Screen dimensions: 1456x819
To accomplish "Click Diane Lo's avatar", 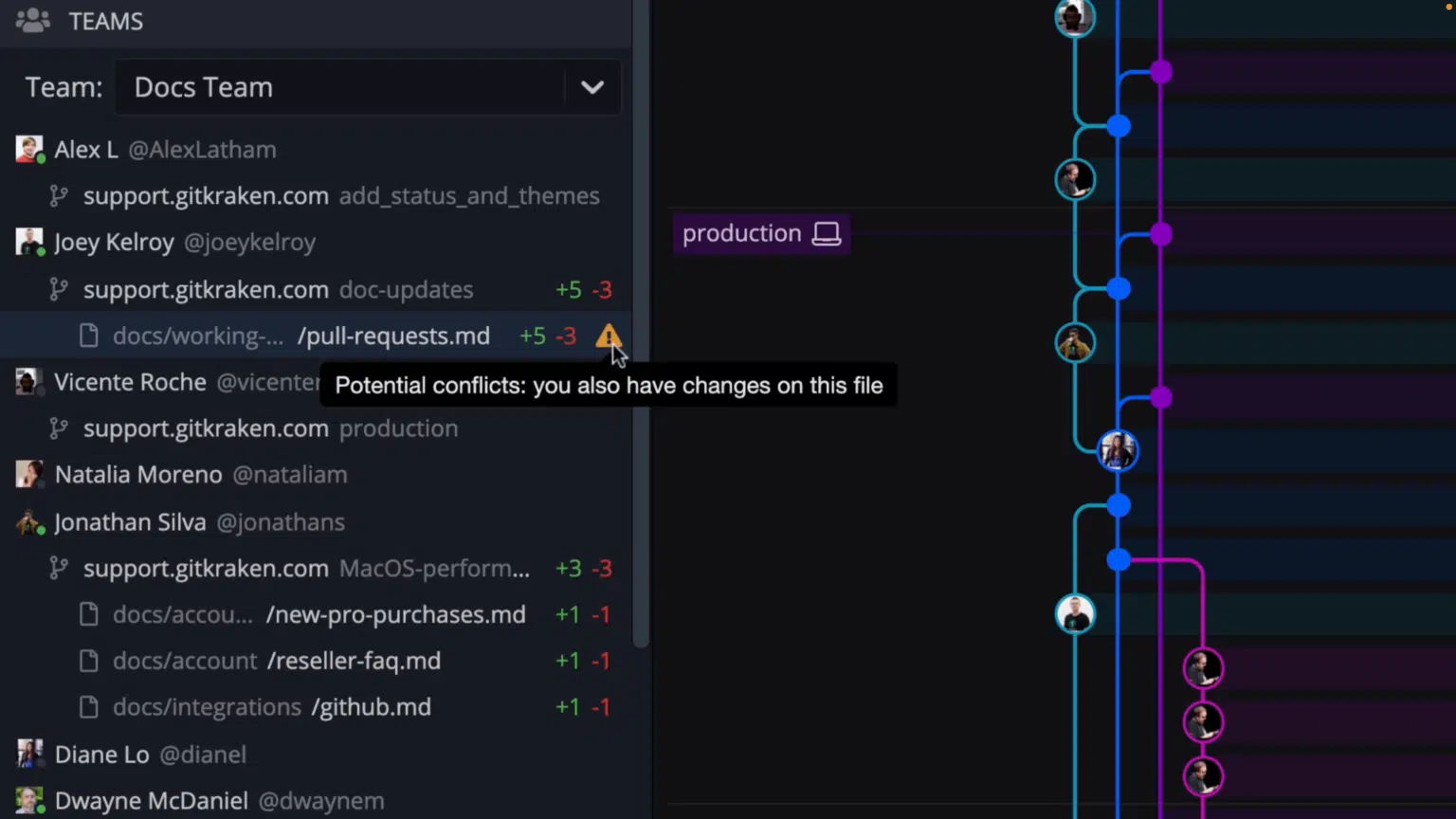I will click(x=29, y=754).
